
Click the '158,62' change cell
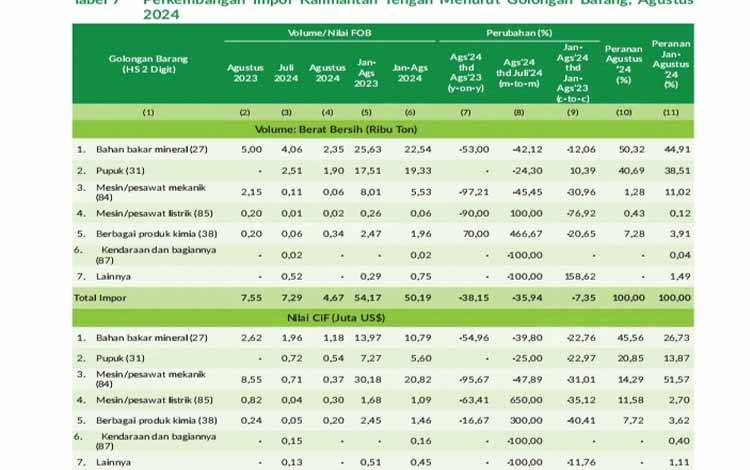580,276
